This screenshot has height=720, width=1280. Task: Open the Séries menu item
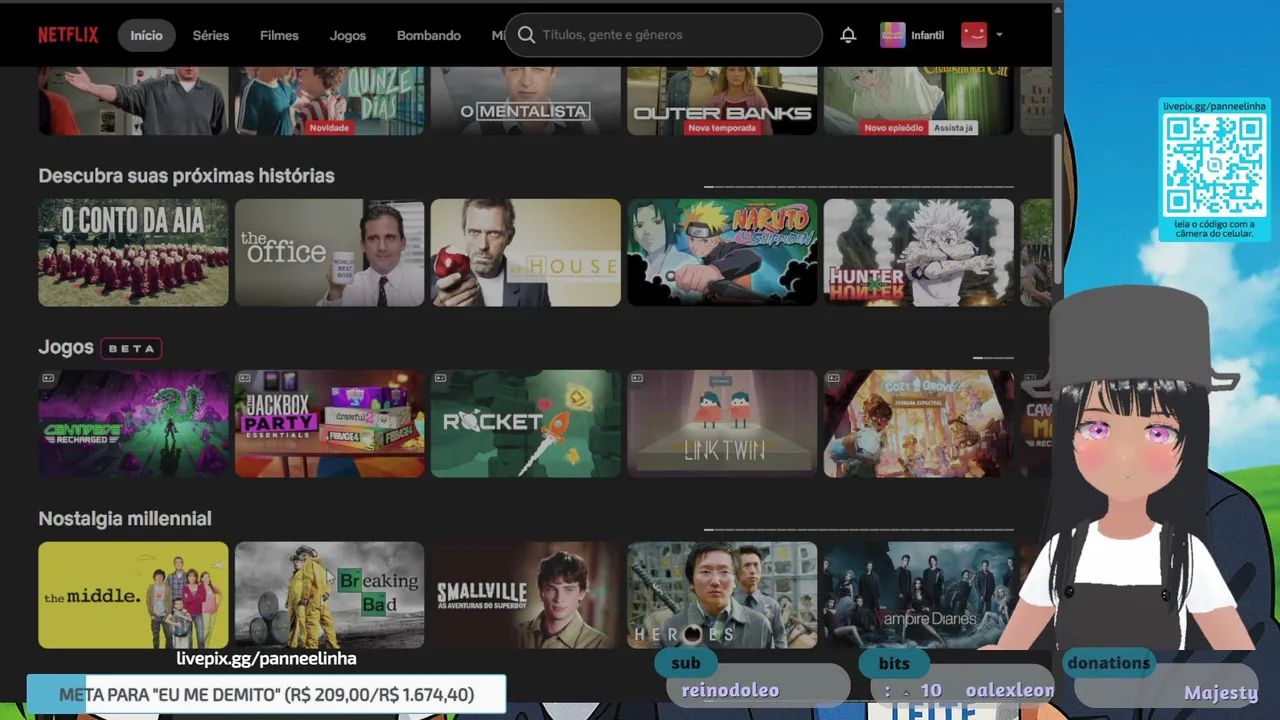[x=211, y=35]
